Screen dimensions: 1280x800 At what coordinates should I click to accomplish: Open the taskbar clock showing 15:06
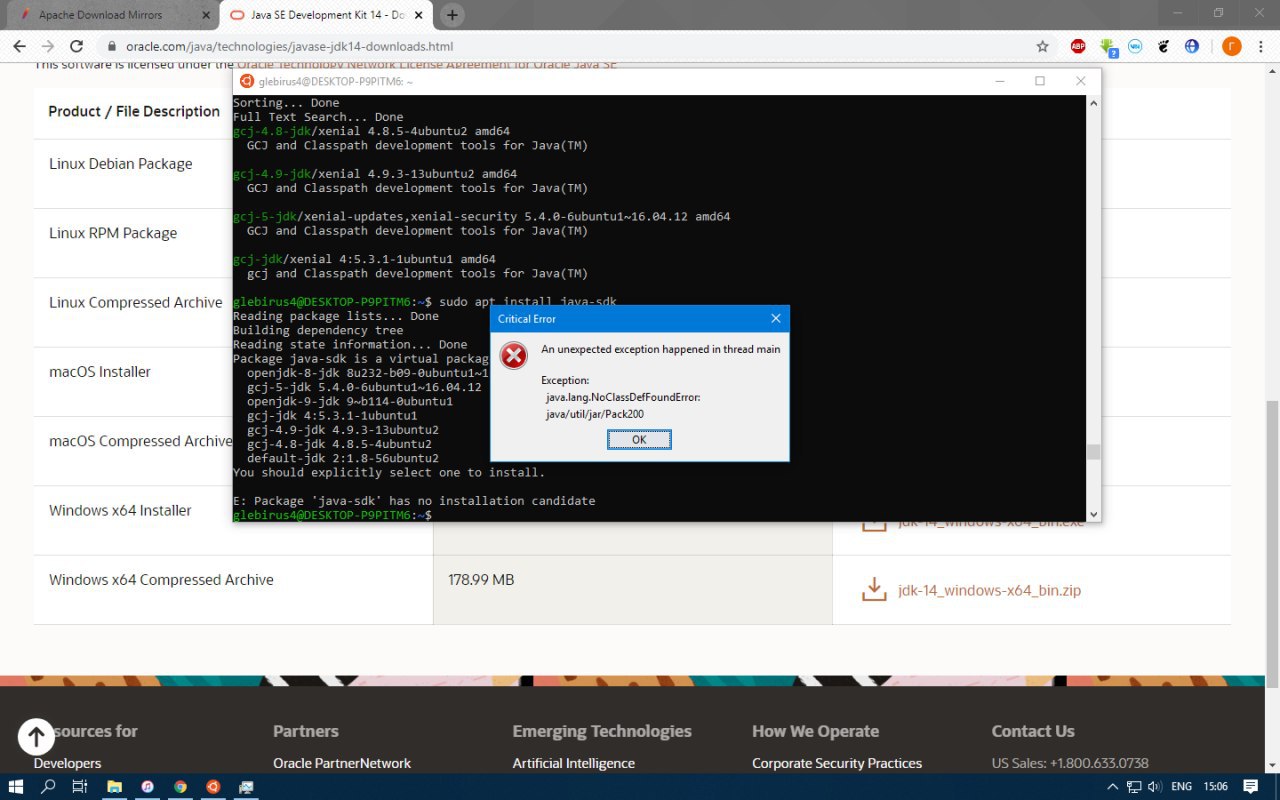click(x=1216, y=787)
